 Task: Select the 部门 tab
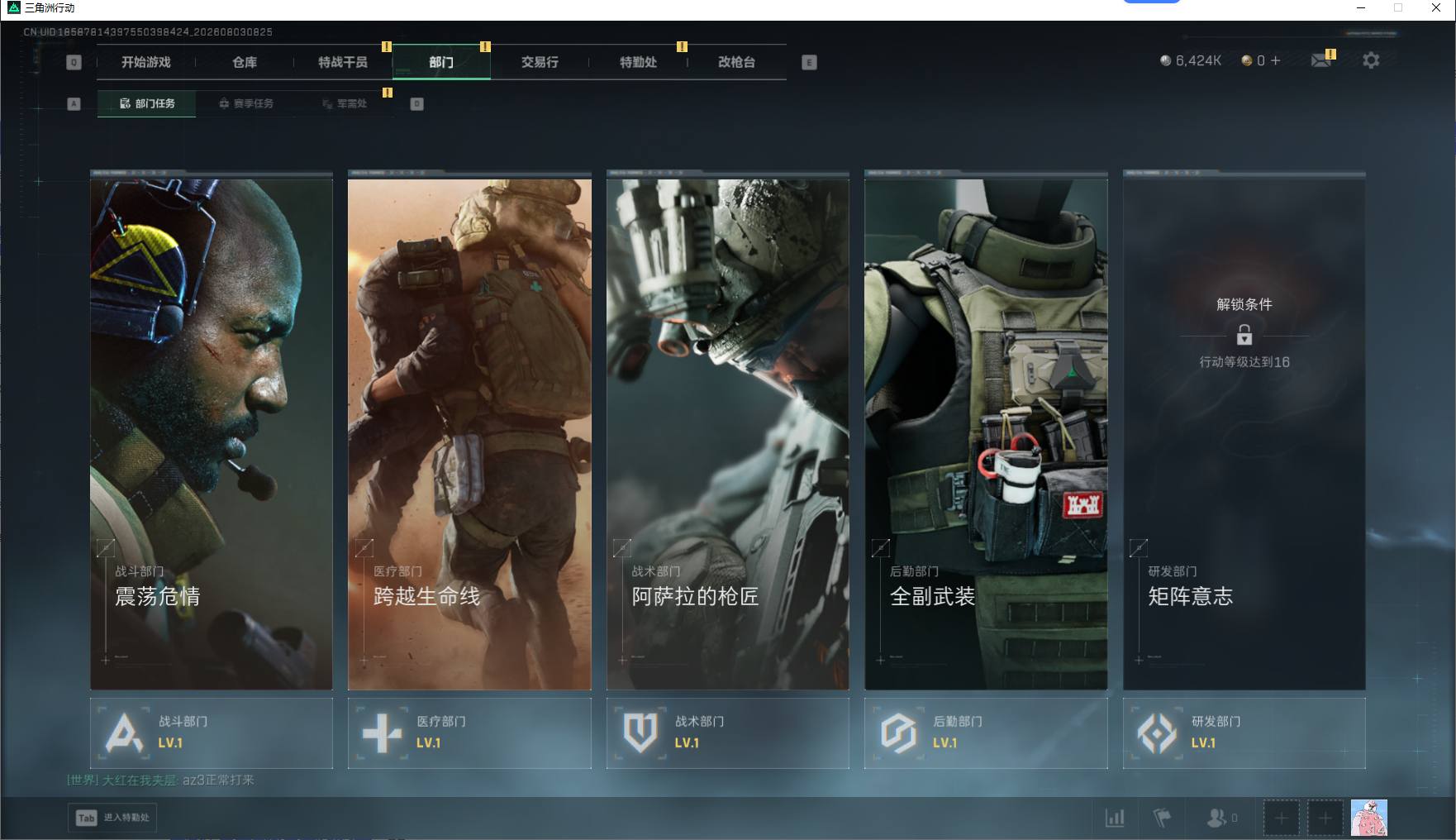click(x=441, y=62)
